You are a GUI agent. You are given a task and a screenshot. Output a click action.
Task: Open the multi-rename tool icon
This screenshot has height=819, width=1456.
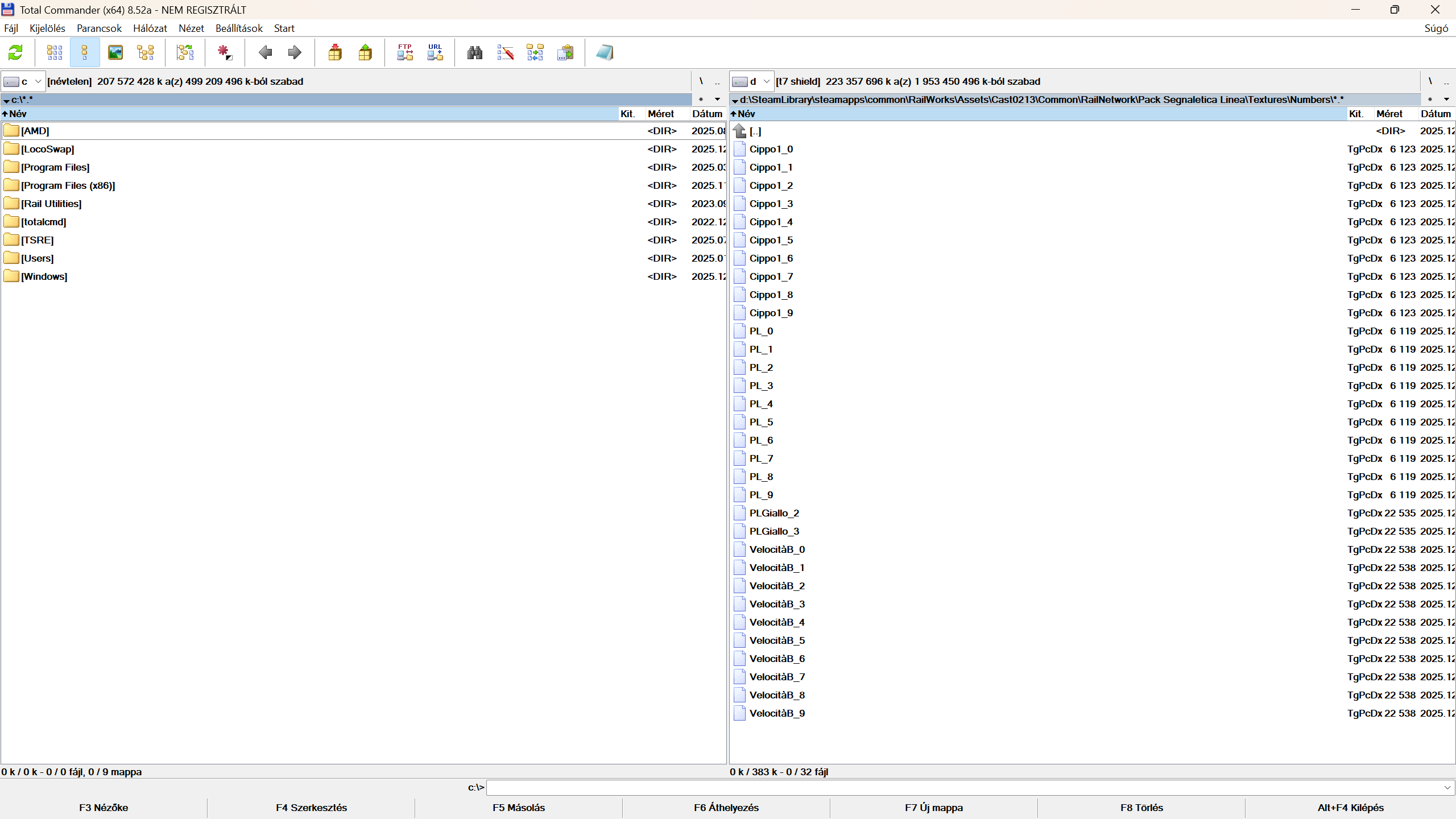(x=505, y=53)
